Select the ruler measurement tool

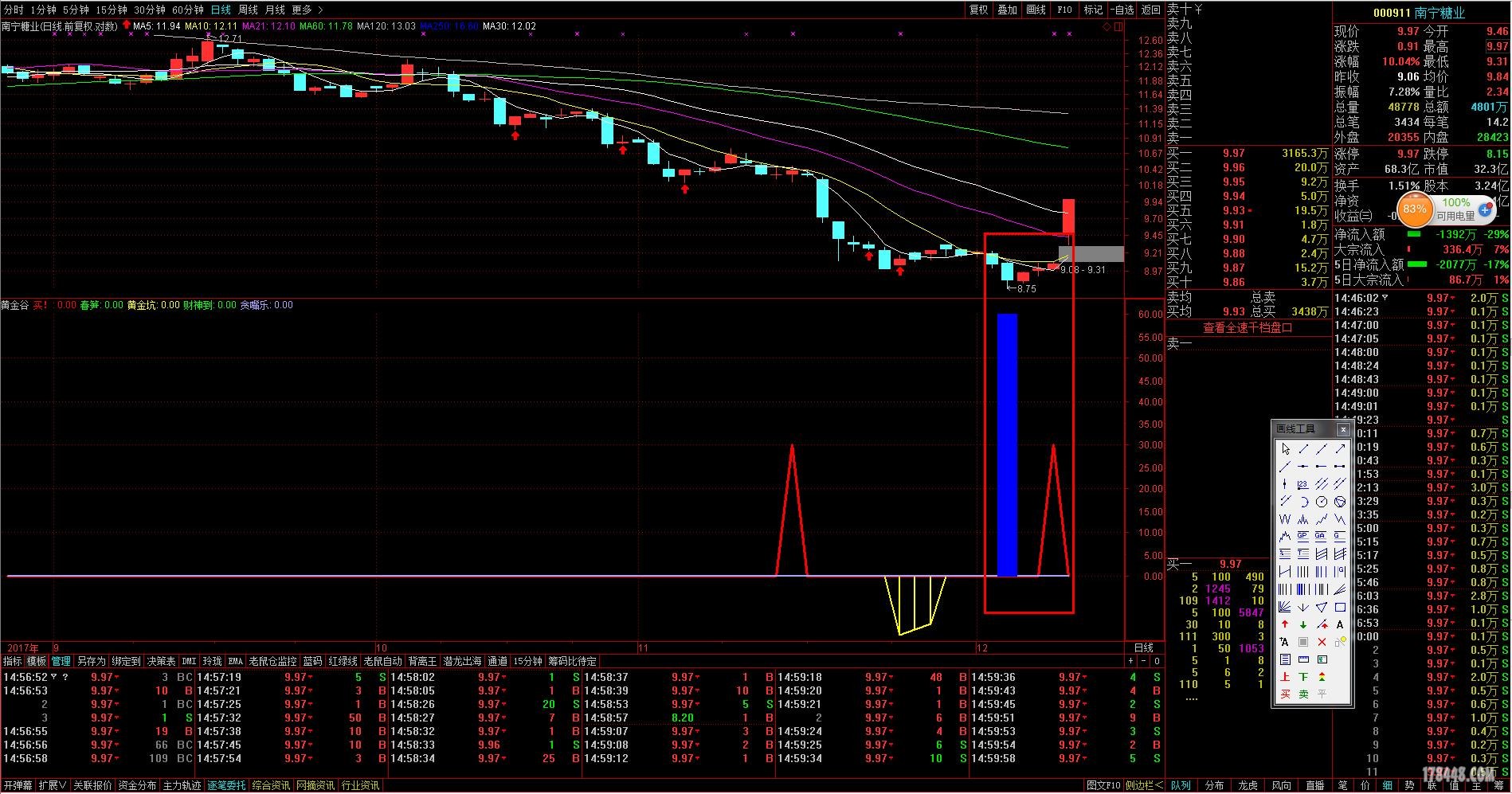(x=1303, y=659)
